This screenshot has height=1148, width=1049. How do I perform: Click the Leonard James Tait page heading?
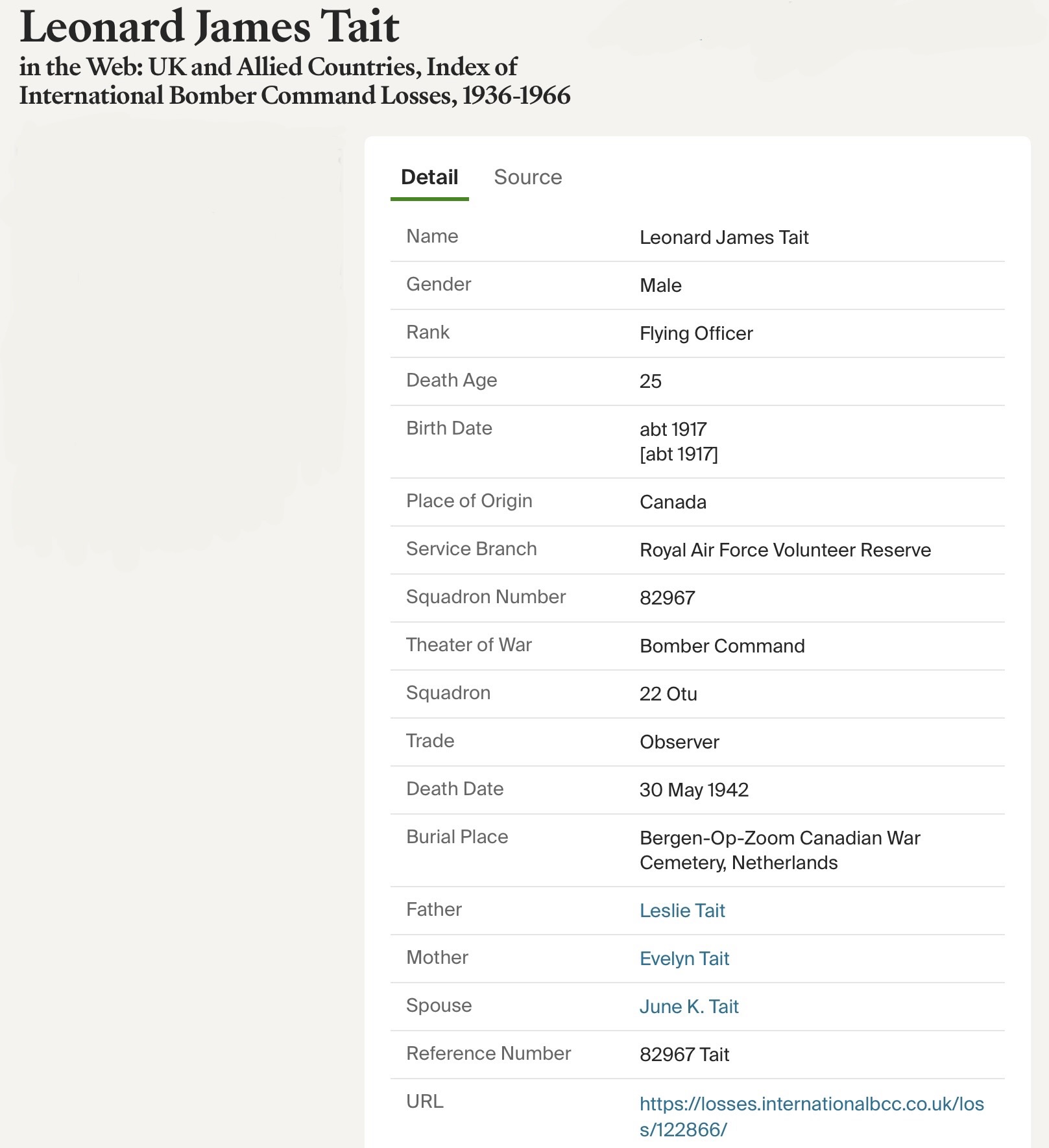(x=209, y=27)
